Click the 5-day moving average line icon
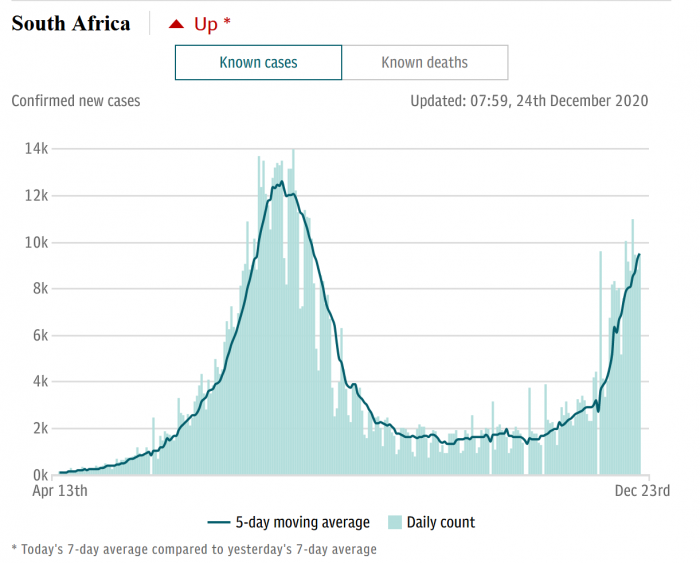Screen dimensions: 700x563 point(219,522)
